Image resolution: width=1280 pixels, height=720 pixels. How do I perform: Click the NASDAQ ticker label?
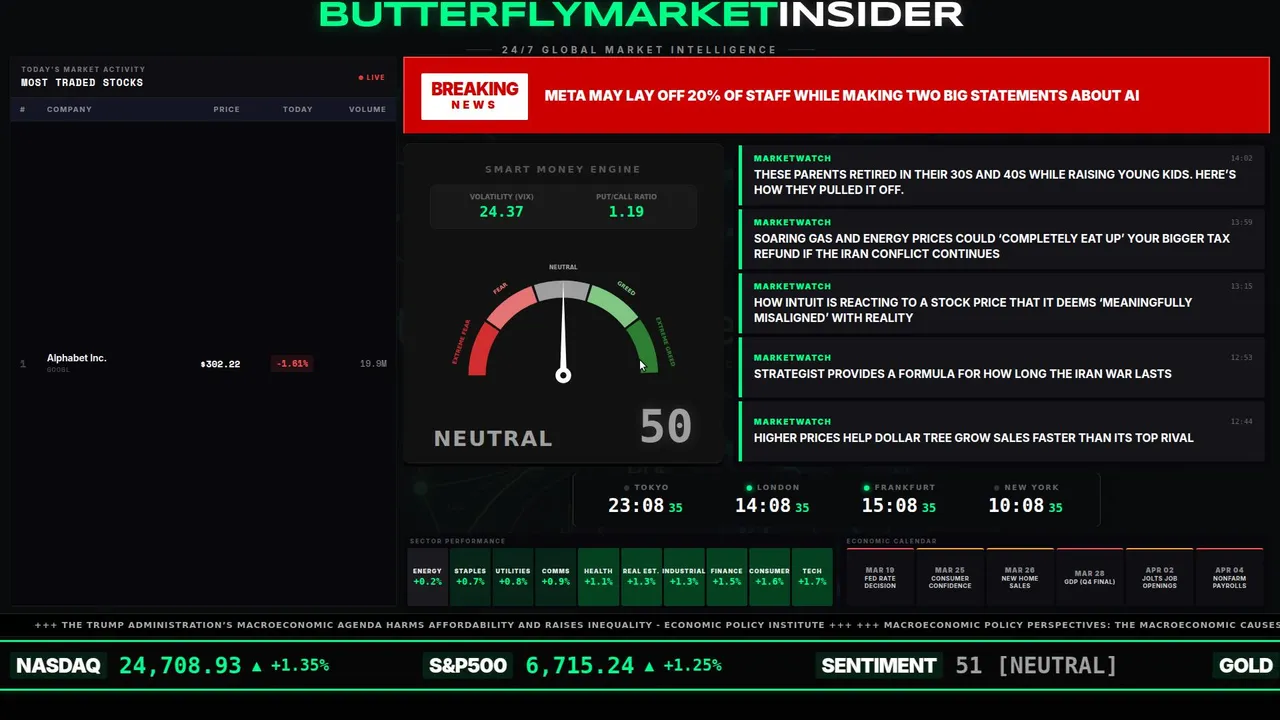[x=58, y=665]
